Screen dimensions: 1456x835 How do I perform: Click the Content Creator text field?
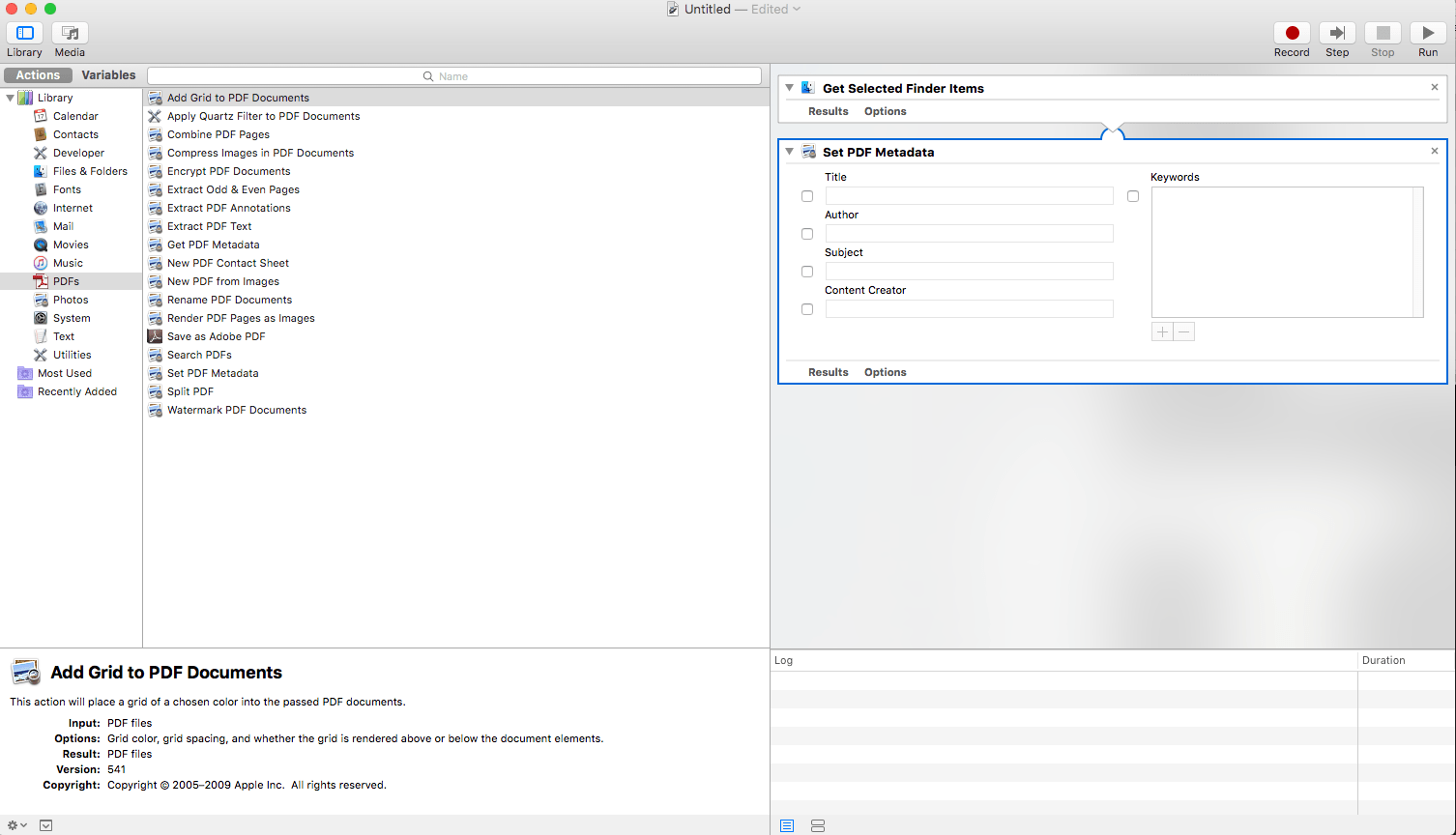pyautogui.click(x=969, y=309)
